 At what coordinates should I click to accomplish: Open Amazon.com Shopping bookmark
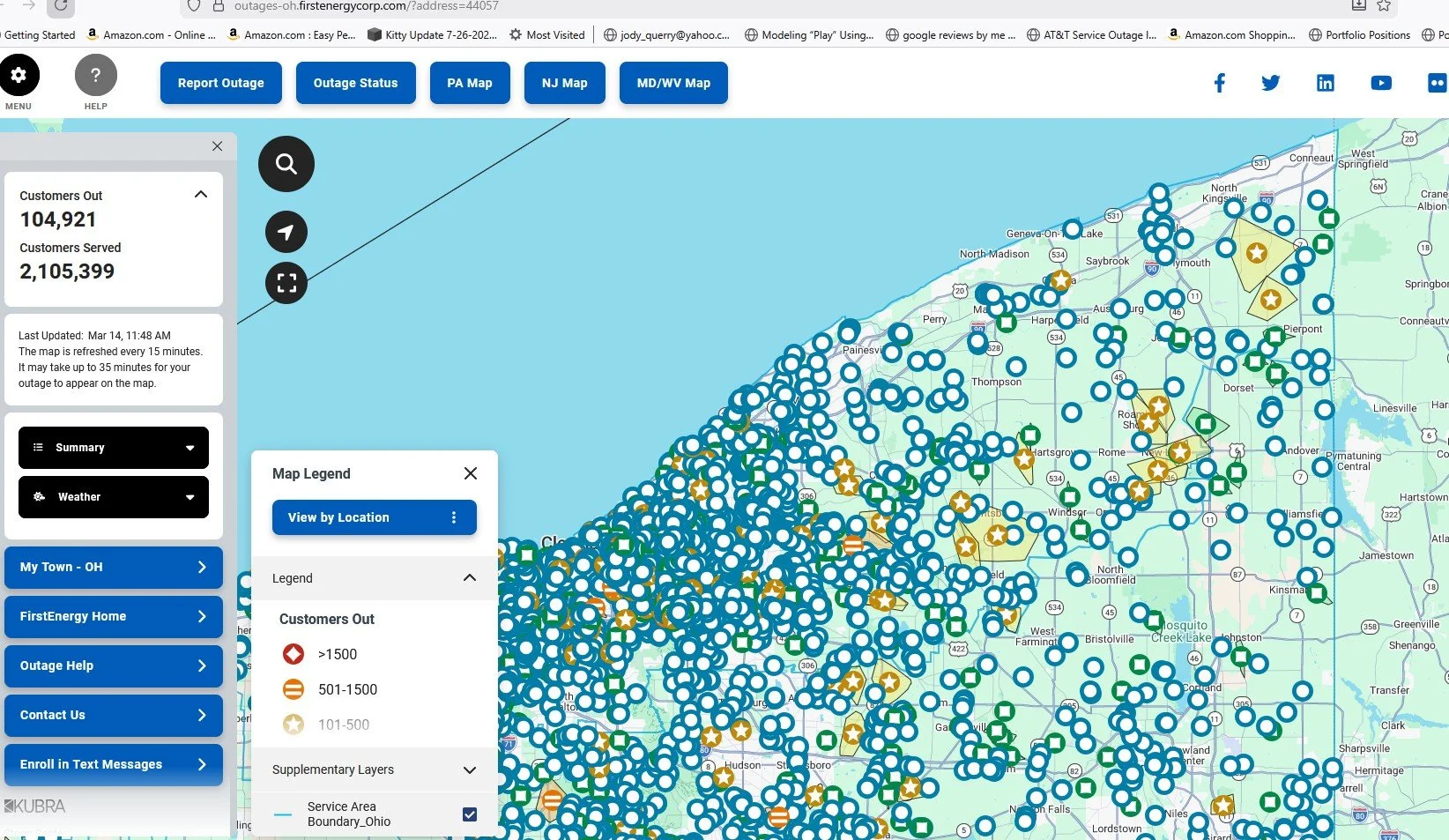click(1231, 35)
